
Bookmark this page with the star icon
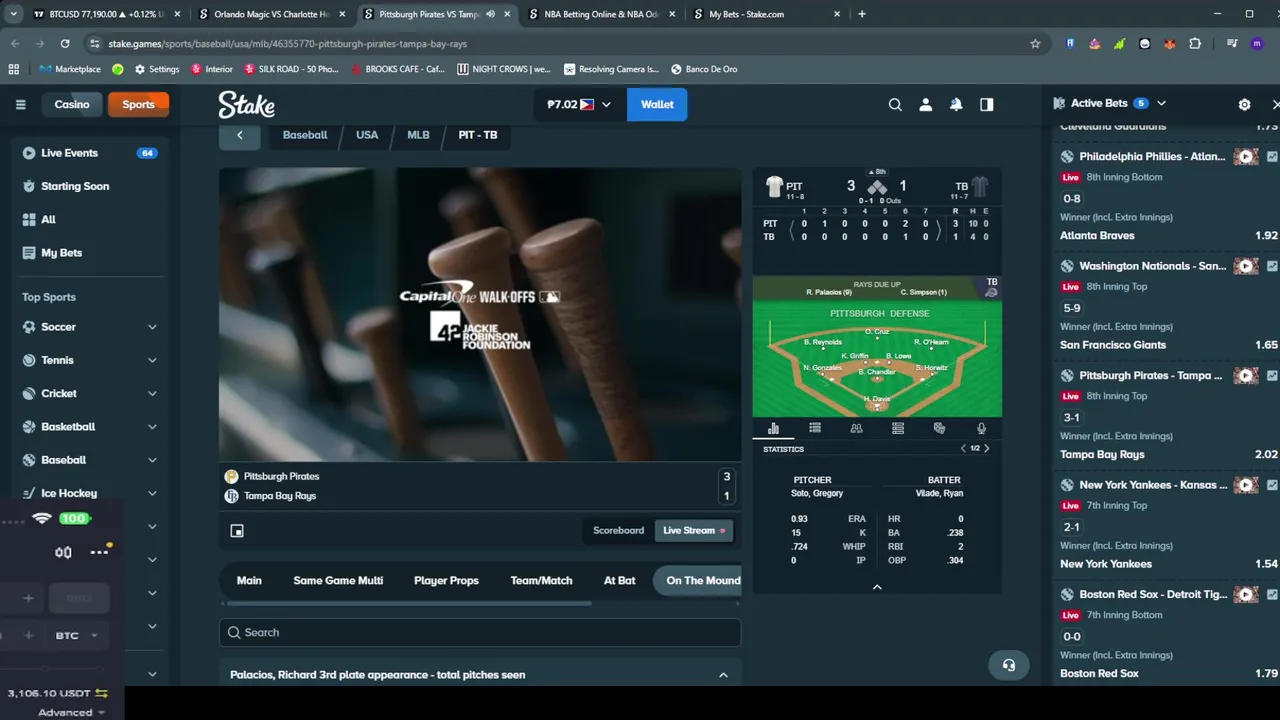1035,44
